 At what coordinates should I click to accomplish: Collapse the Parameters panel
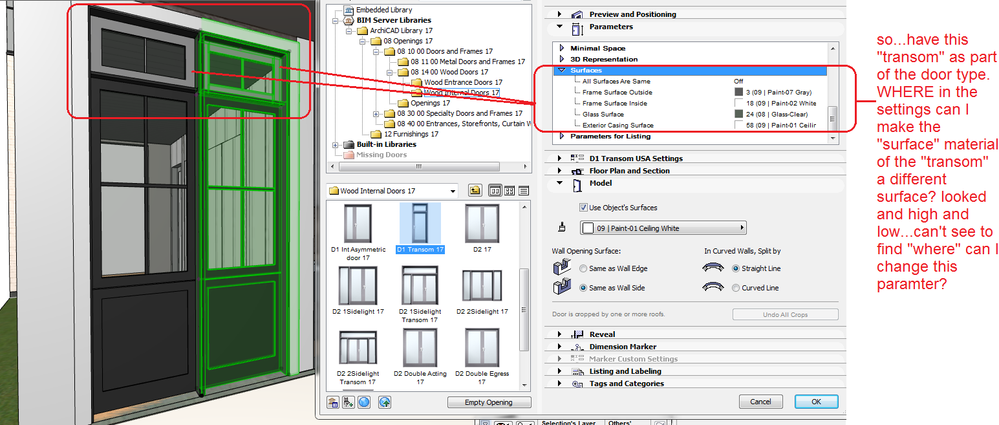click(559, 27)
